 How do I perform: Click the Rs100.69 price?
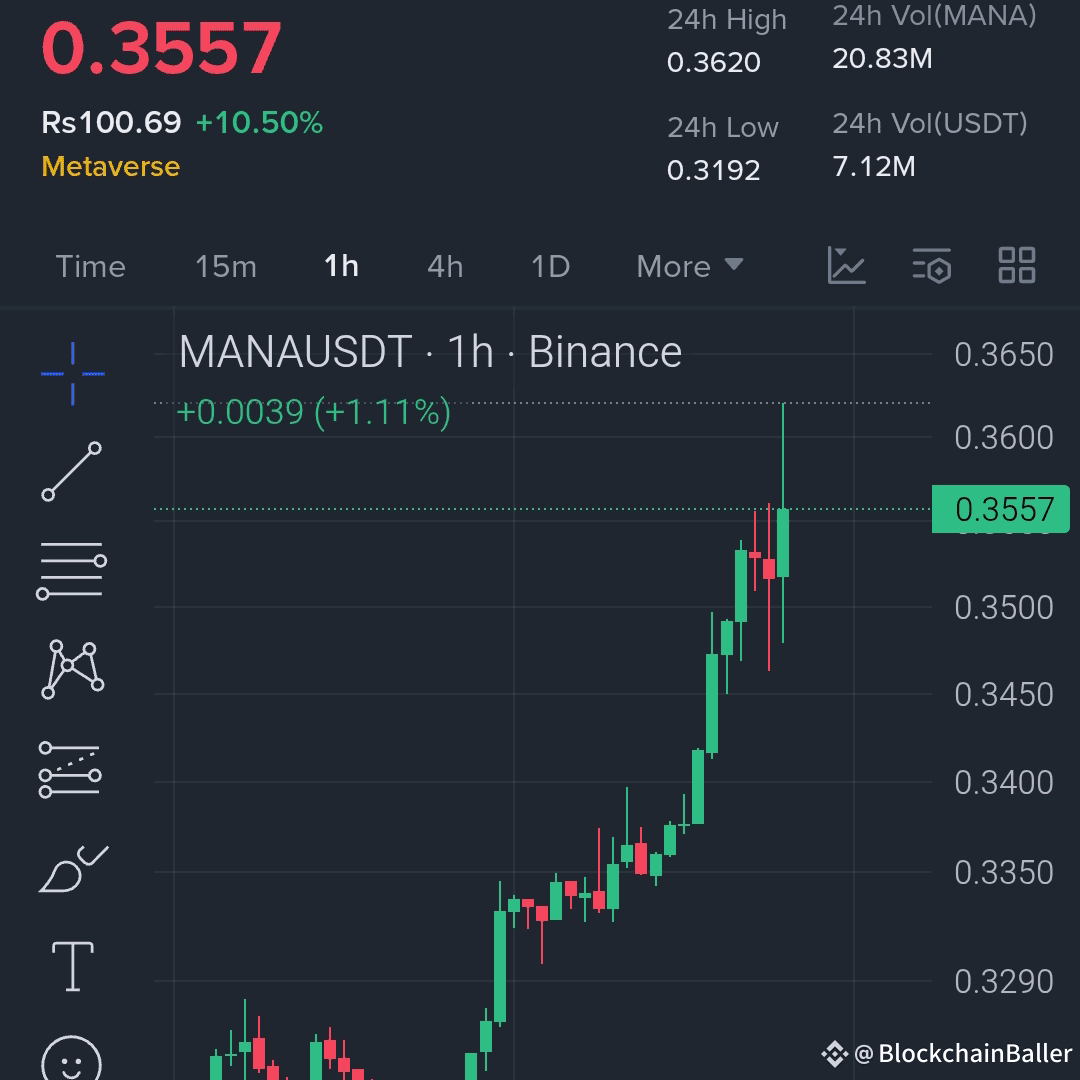coord(111,123)
